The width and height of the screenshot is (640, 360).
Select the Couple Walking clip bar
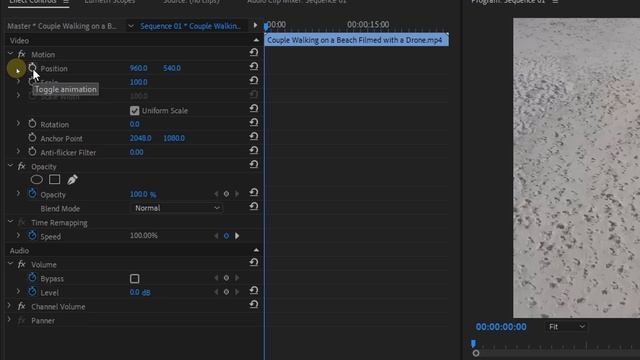click(x=356, y=40)
